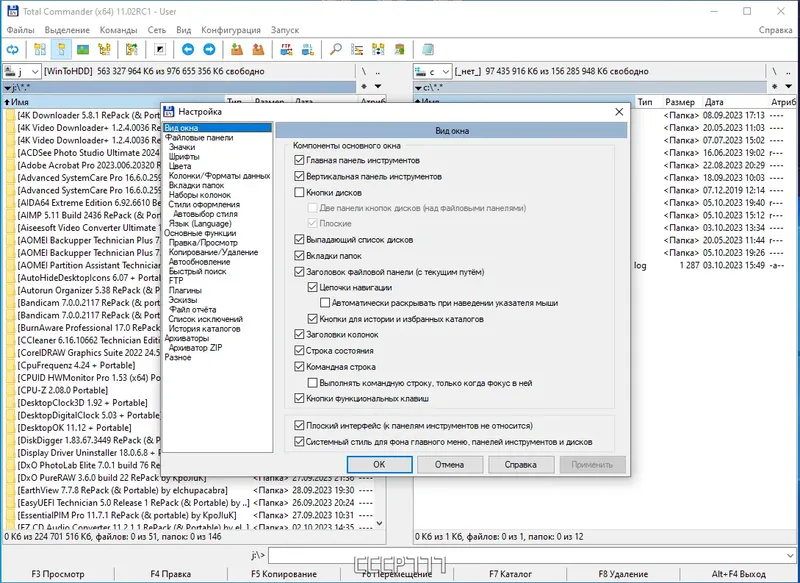Select 'Цвета' in settings category list

click(x=179, y=166)
